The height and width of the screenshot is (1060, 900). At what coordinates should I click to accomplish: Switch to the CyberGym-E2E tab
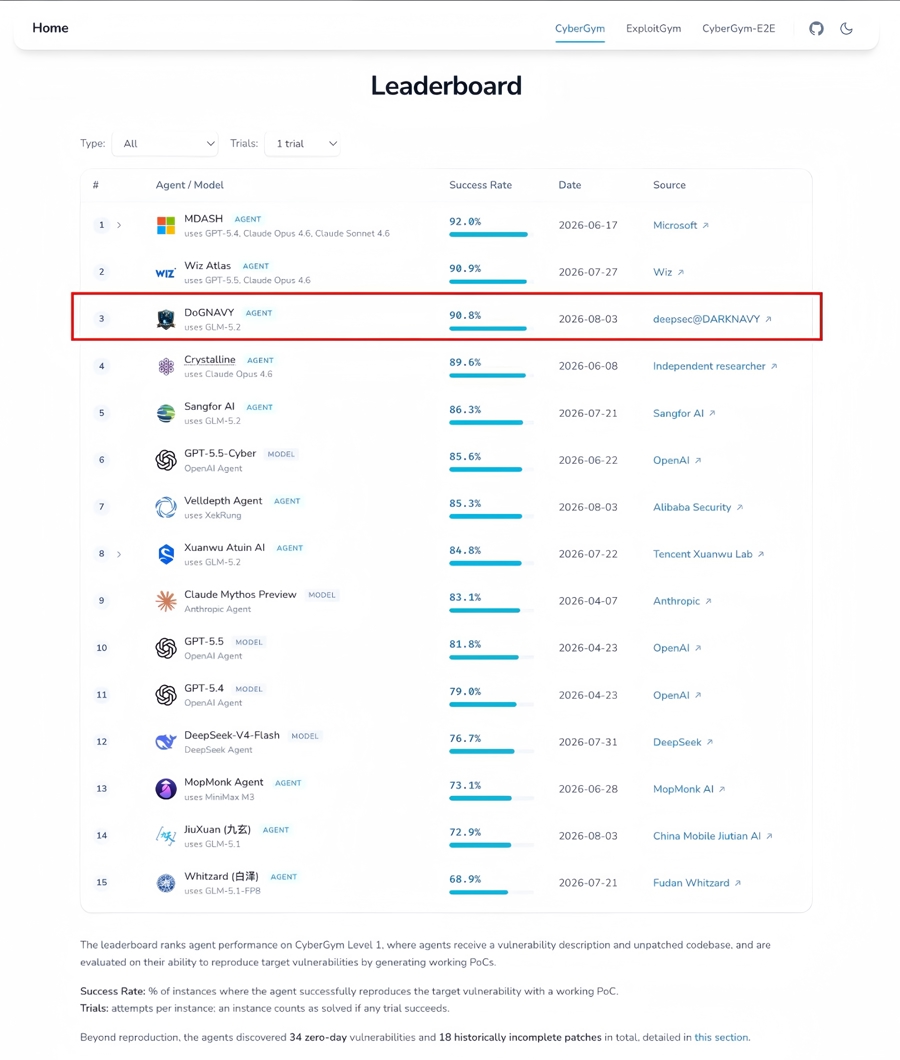[738, 28]
